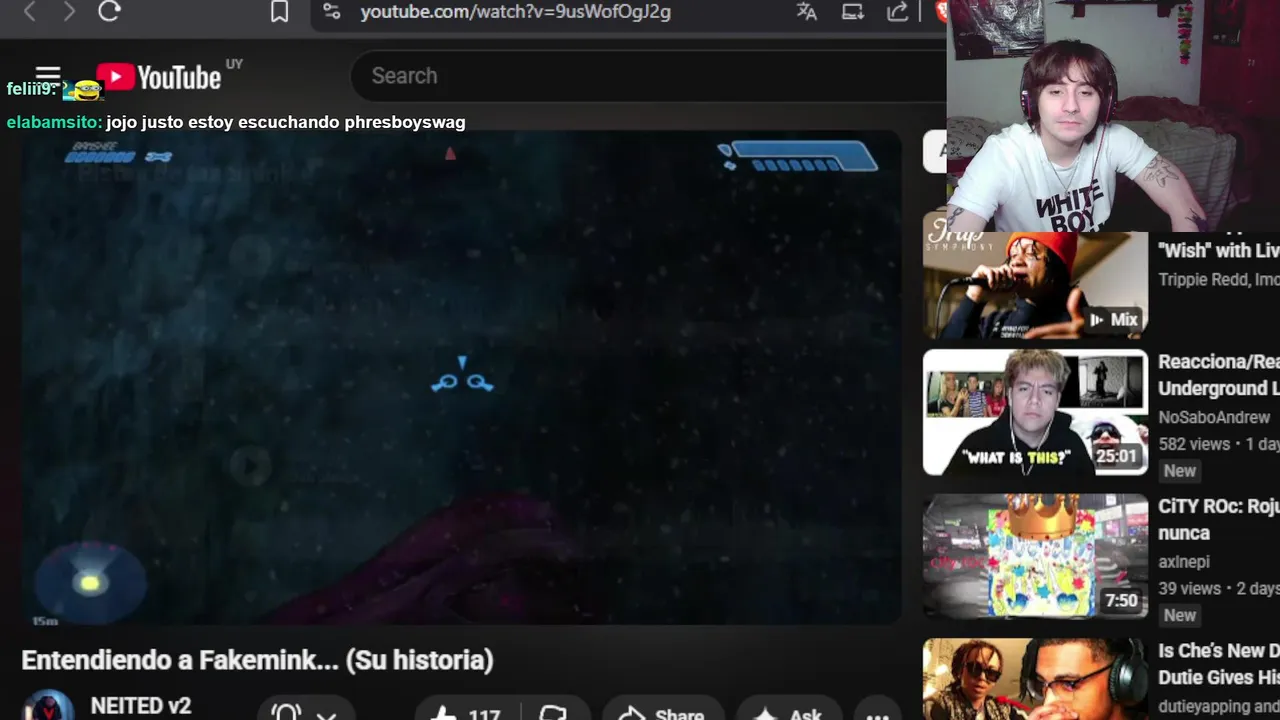
Task: Click the YouTube Search field
Action: coord(648,76)
